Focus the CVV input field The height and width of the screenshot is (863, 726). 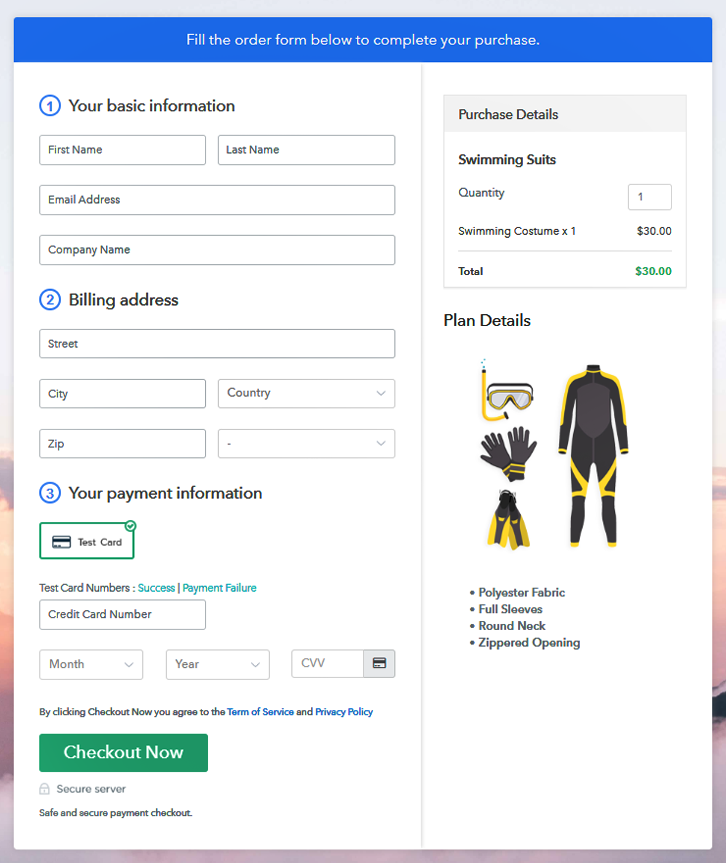[x=327, y=663]
